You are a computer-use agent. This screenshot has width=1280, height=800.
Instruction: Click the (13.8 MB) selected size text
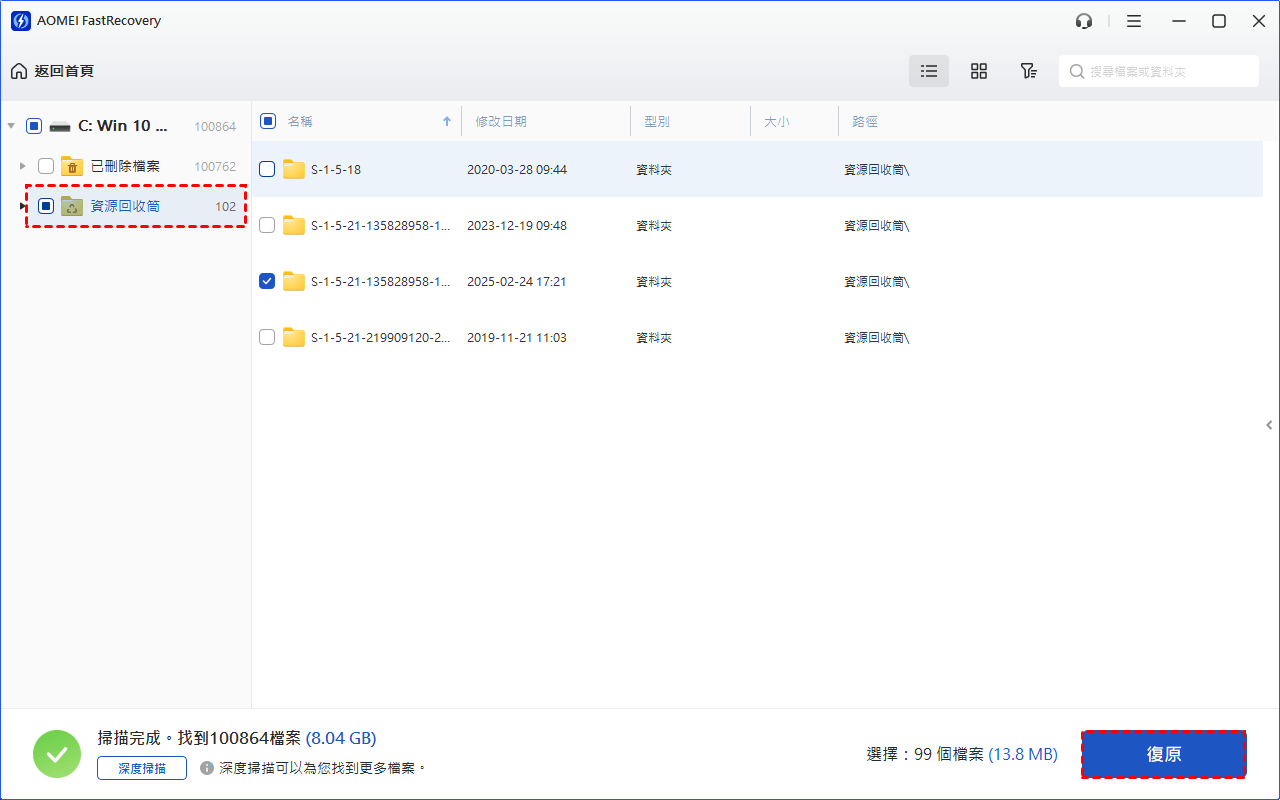1023,754
